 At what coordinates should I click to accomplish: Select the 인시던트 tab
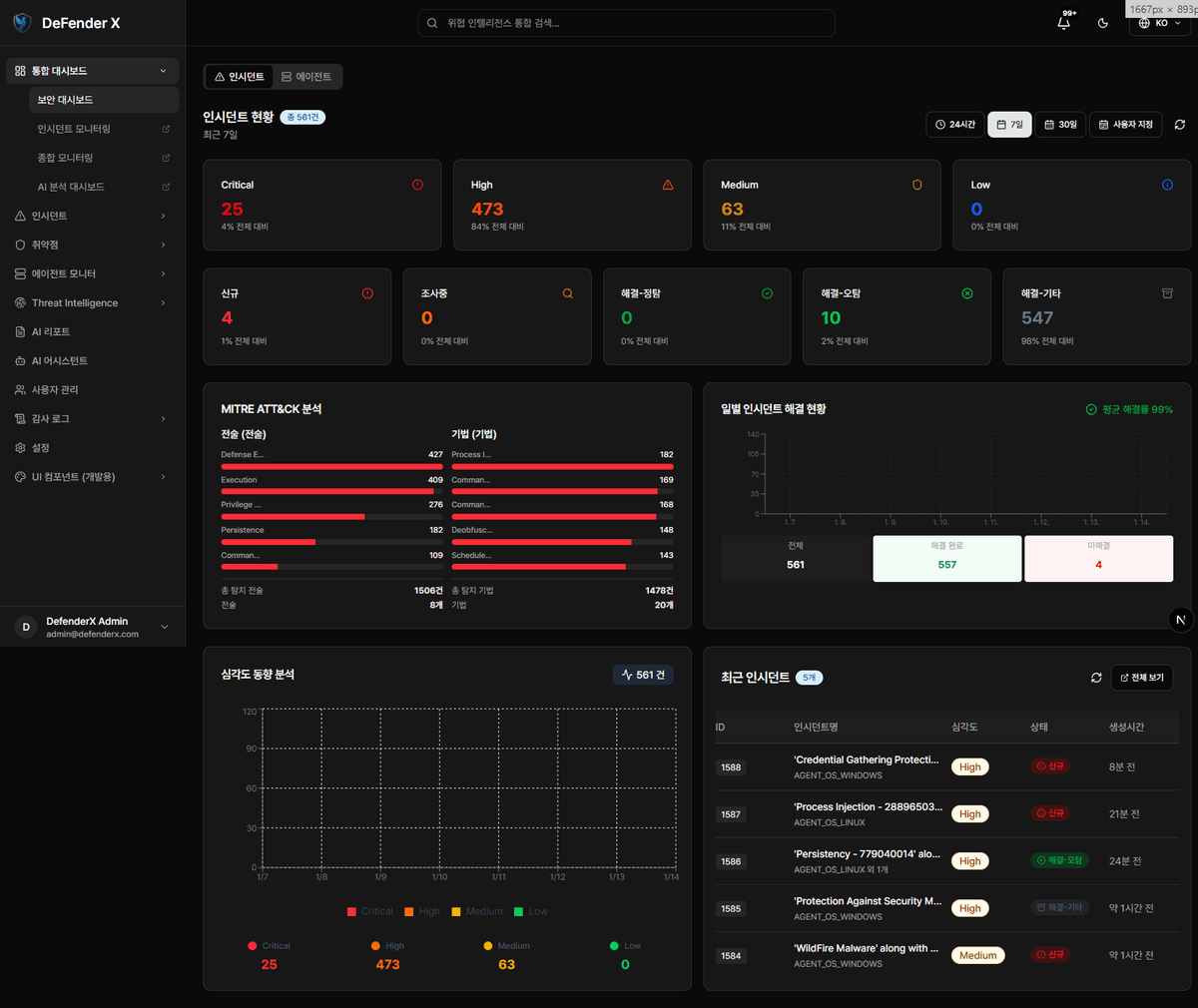click(240, 77)
